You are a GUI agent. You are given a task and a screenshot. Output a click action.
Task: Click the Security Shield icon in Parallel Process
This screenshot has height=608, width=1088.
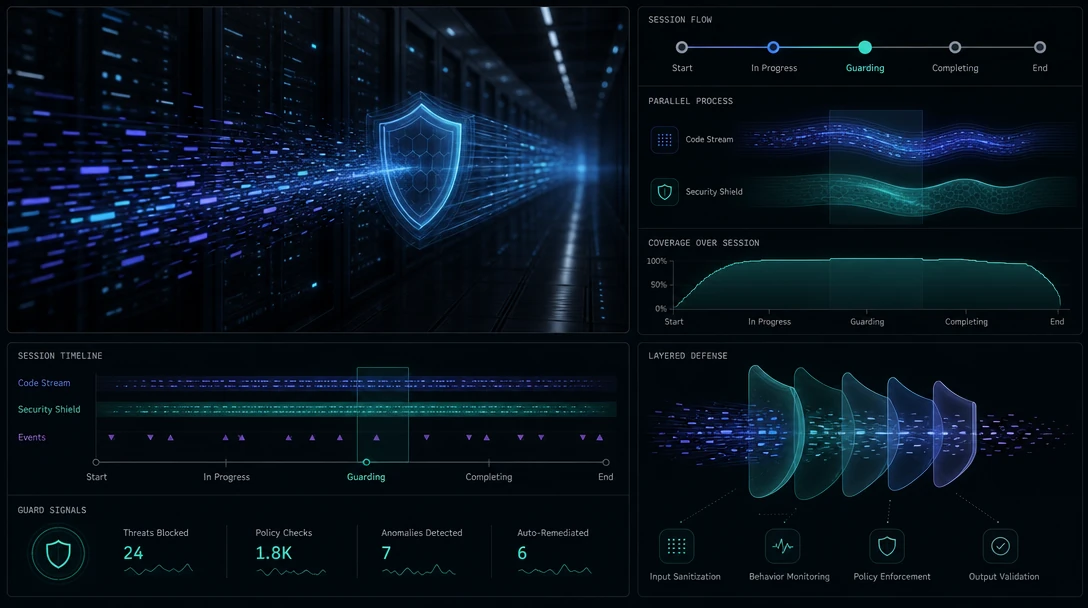(664, 192)
